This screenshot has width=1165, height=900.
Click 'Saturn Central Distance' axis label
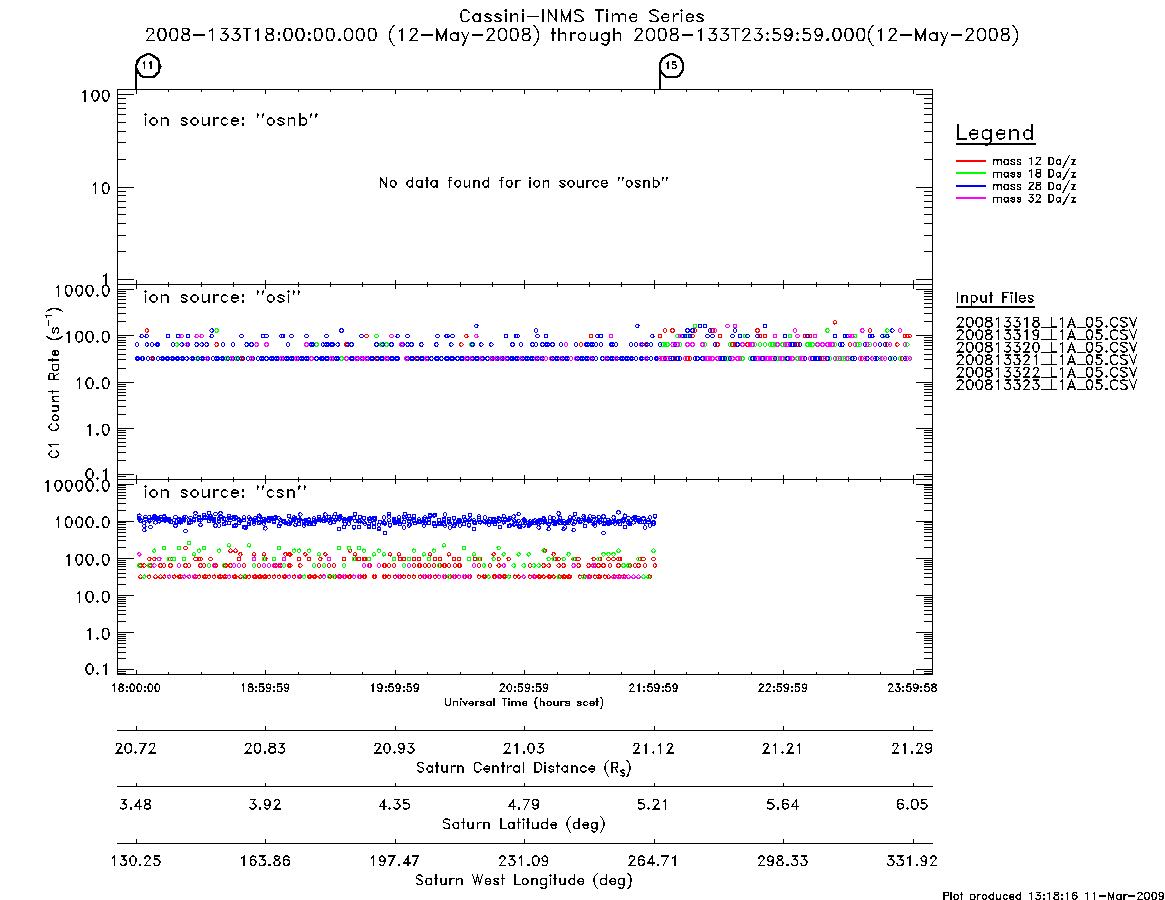click(524, 768)
